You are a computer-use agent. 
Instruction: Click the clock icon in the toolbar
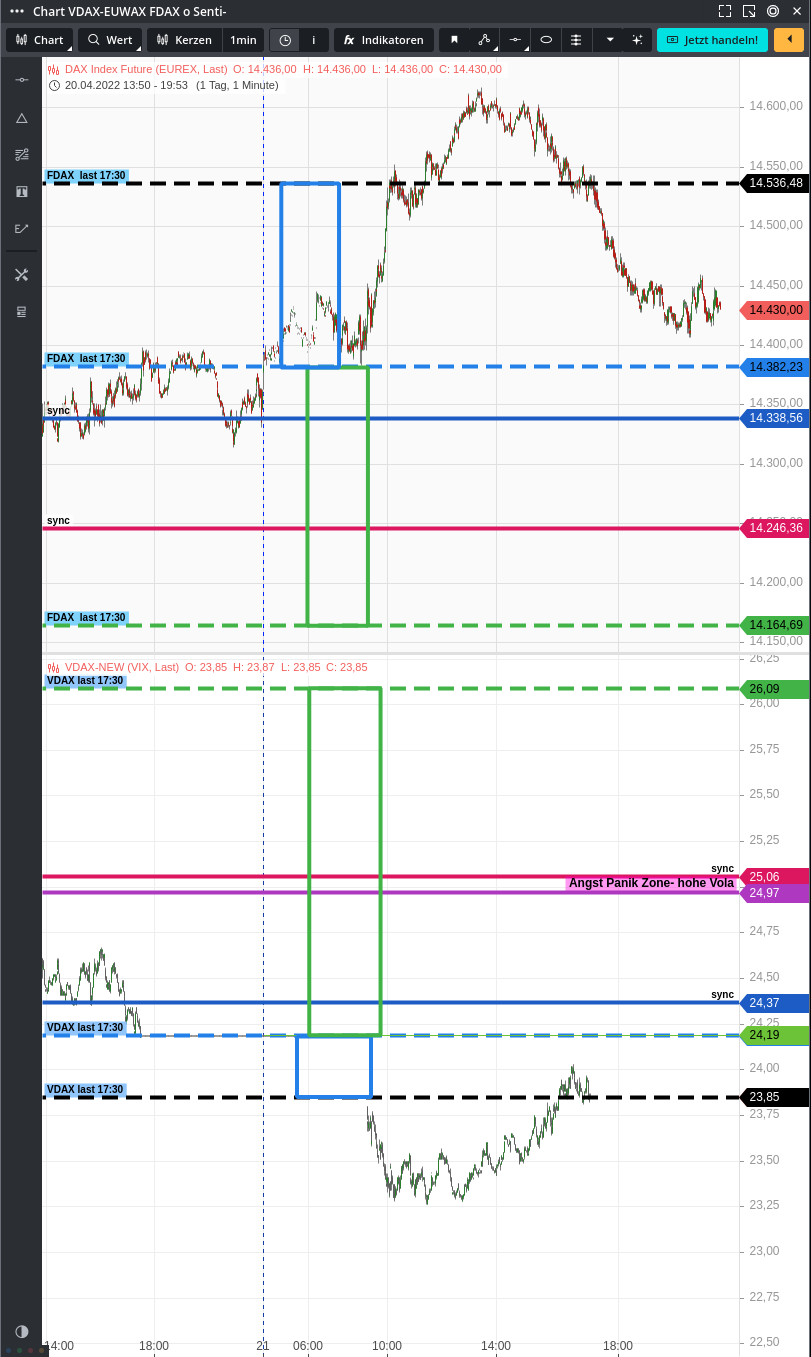[283, 40]
